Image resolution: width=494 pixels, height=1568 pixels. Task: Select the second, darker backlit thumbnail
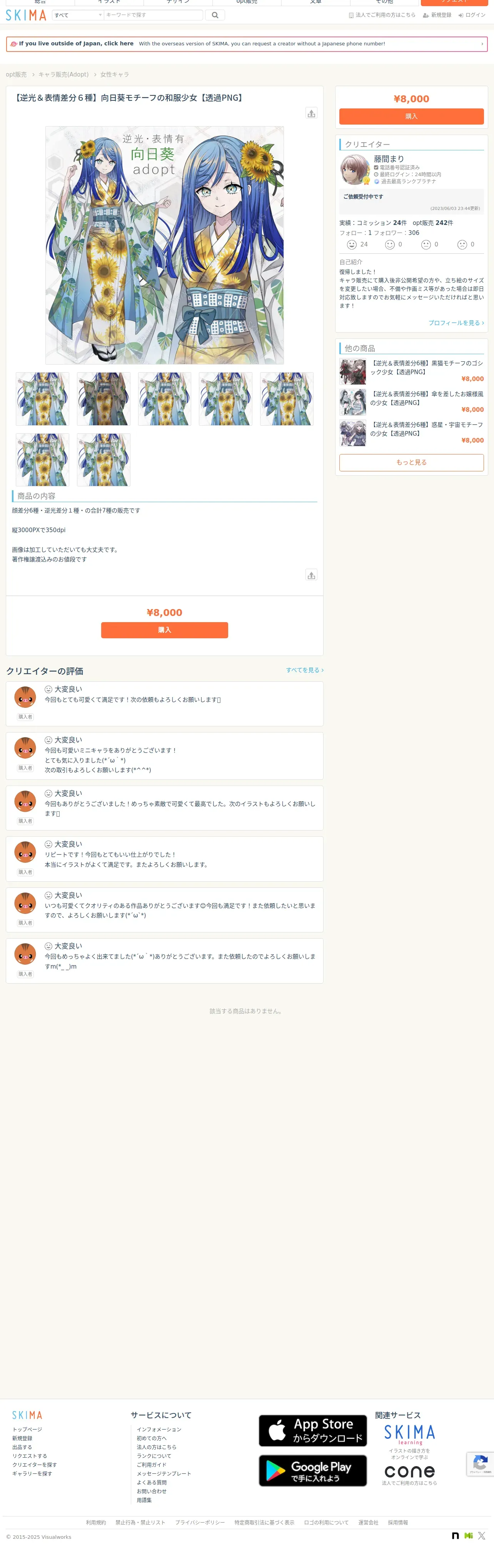pyautogui.click(x=103, y=399)
